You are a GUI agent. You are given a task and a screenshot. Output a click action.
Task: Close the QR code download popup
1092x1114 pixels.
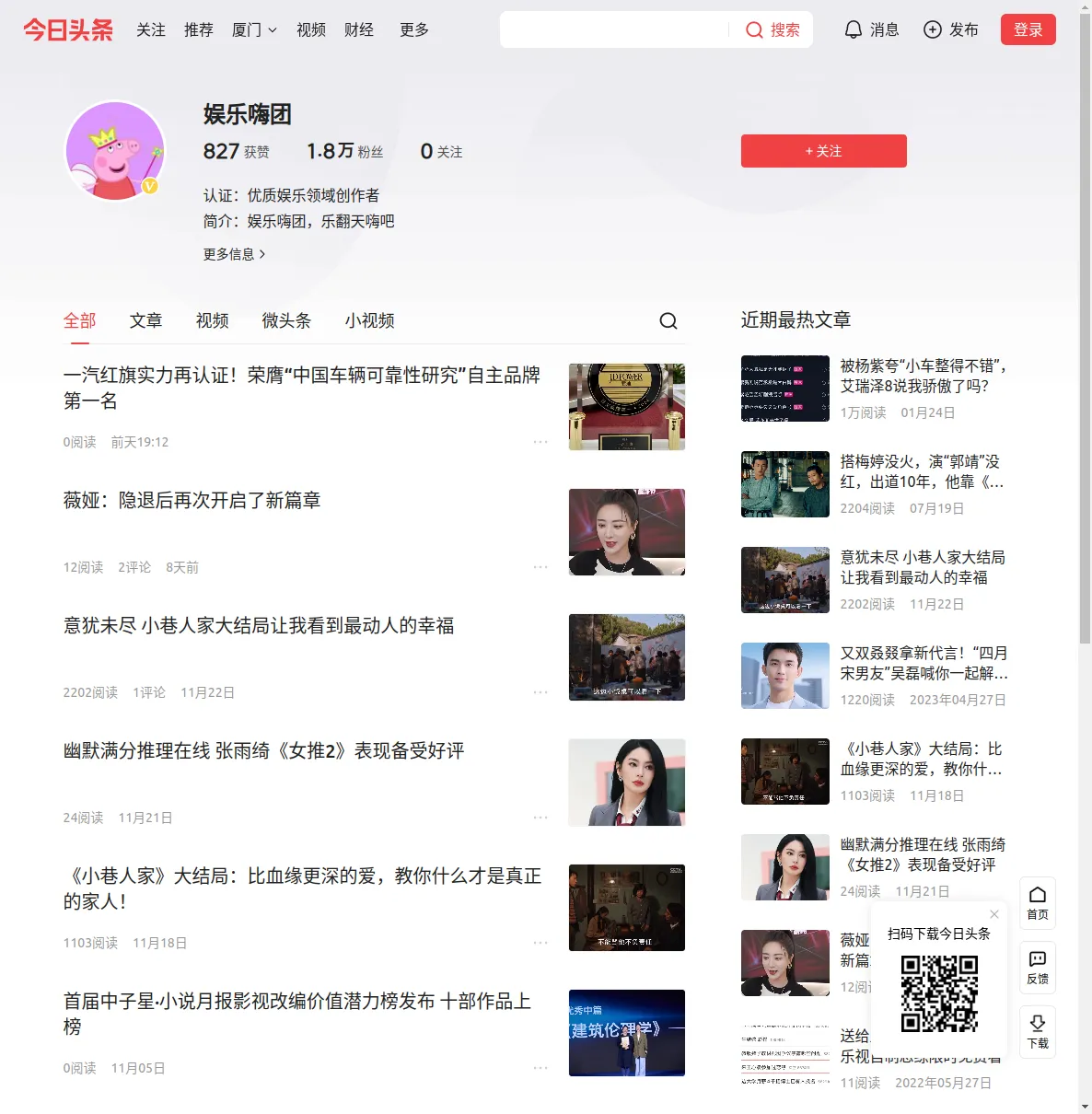click(x=994, y=914)
